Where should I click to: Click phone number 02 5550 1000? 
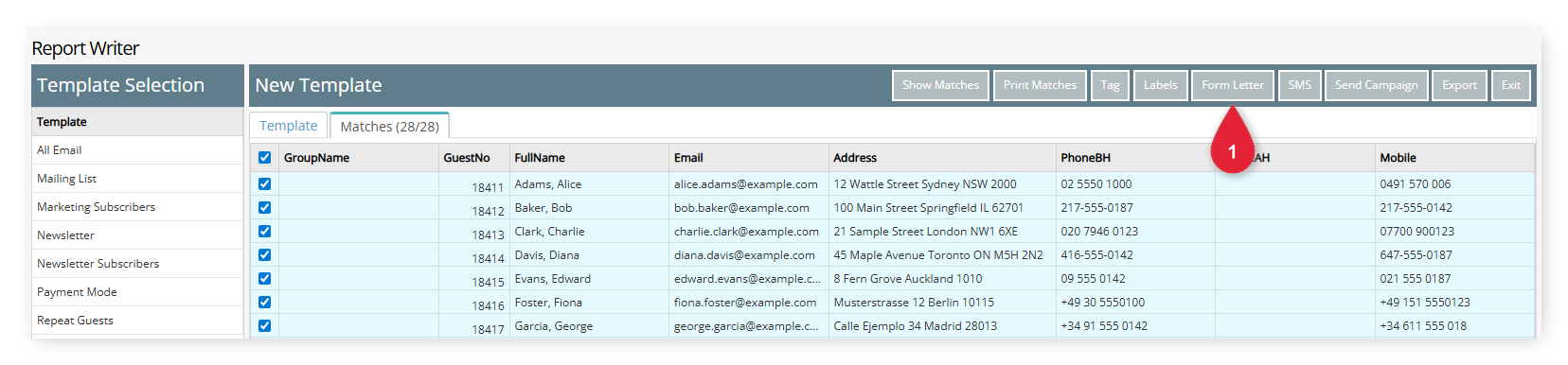click(1096, 184)
